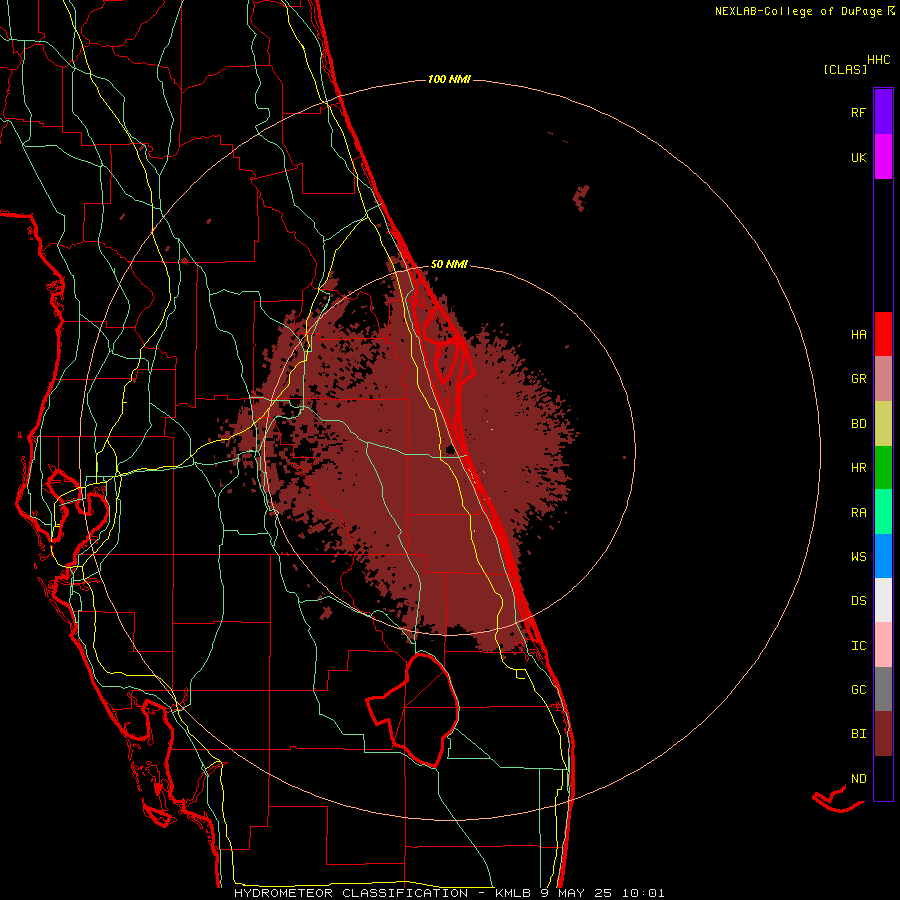
Task: Click the 100 NMI range ring label
Action: (x=449, y=79)
